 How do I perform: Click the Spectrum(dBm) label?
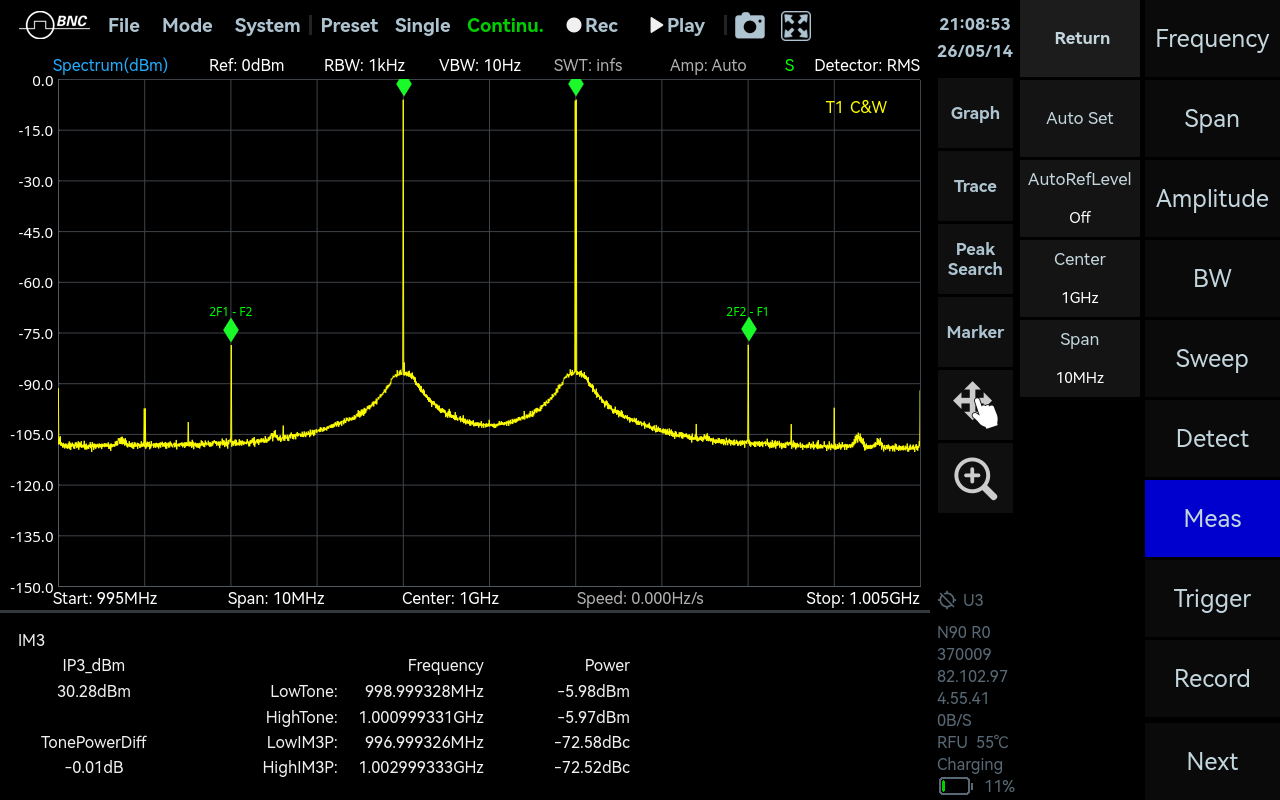pyautogui.click(x=110, y=65)
